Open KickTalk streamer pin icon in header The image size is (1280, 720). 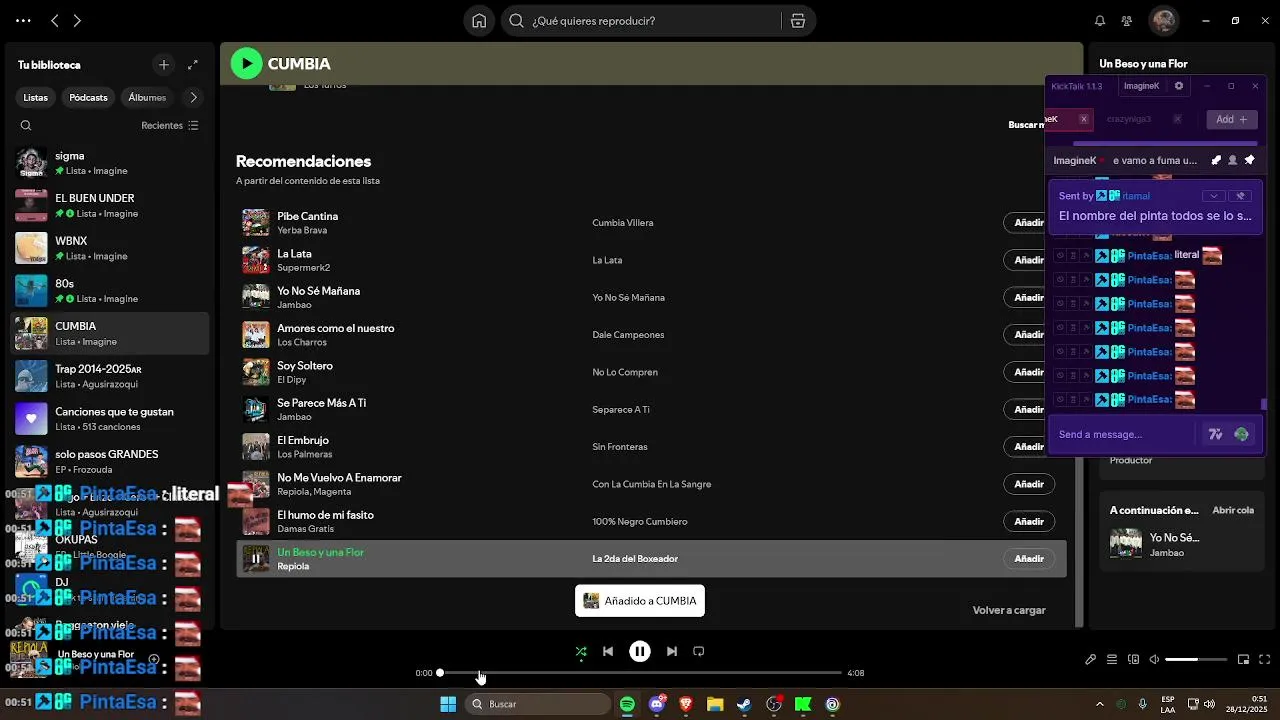(1249, 160)
